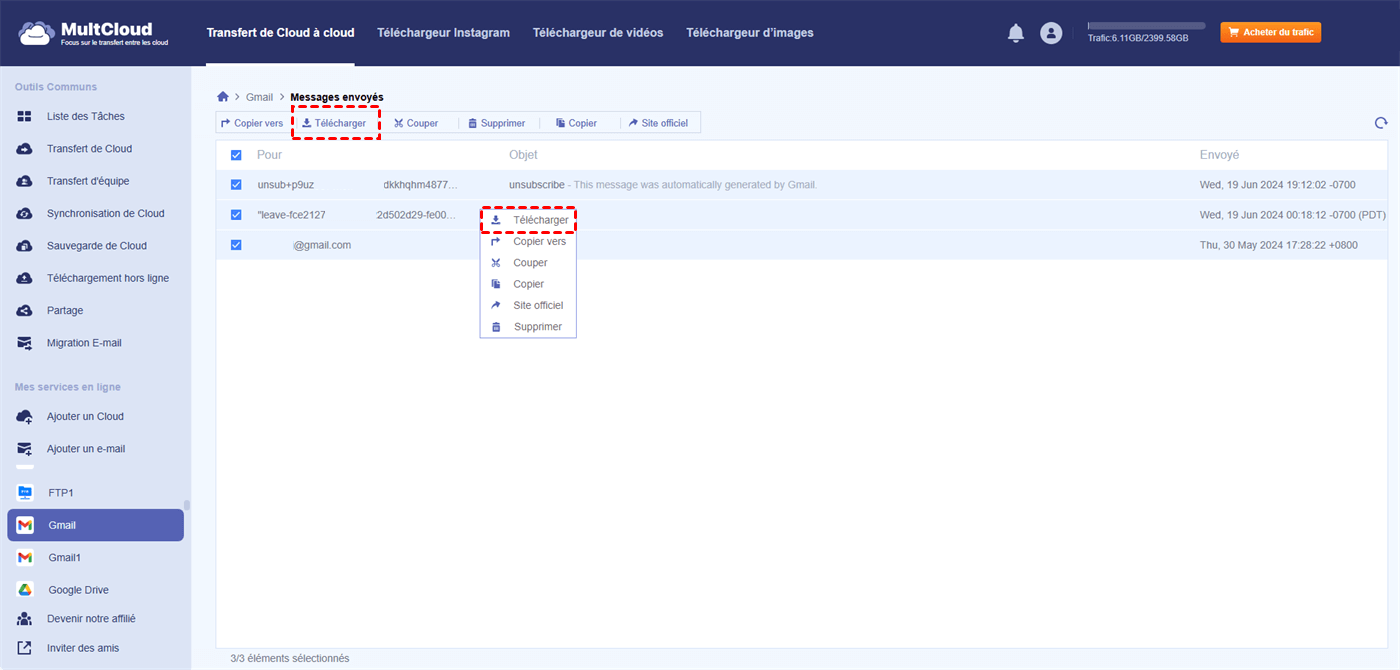Refresh the message list
1400x670 pixels.
pos(1381,123)
